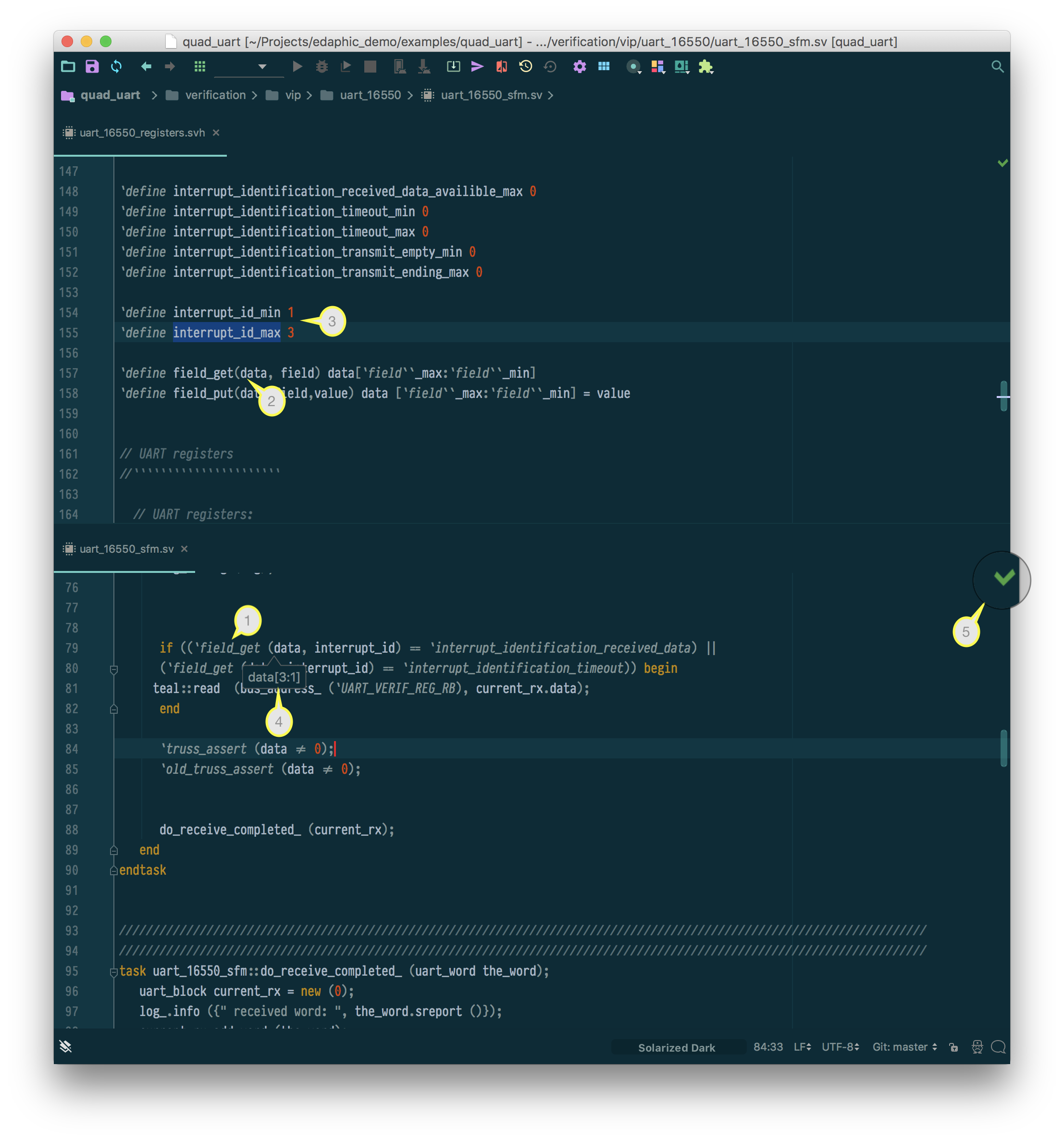
Task: Close the uart_16550_sfm.sv tab
Action: coord(184,549)
